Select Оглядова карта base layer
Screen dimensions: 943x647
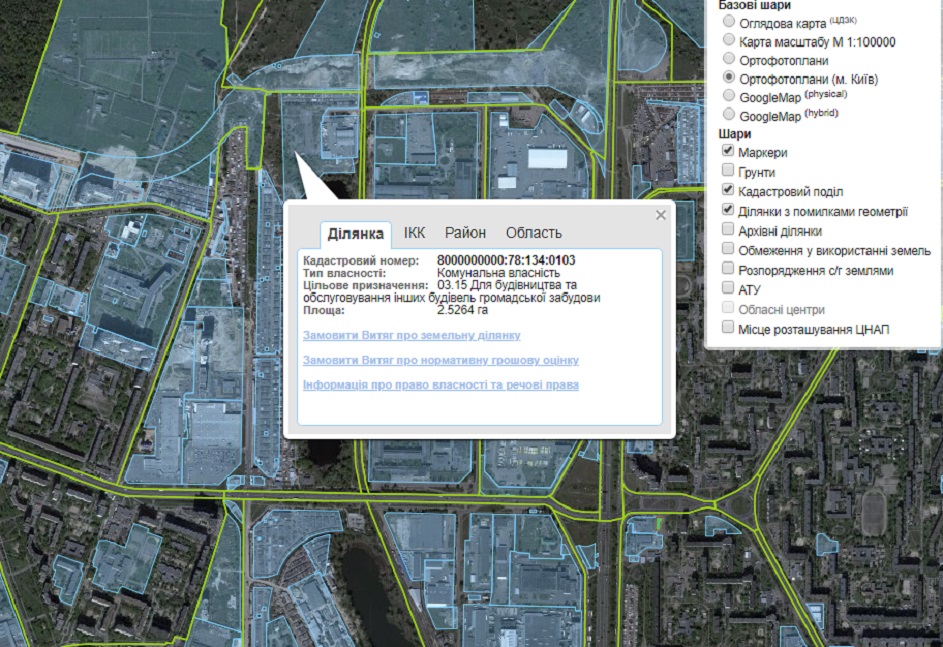[x=729, y=22]
